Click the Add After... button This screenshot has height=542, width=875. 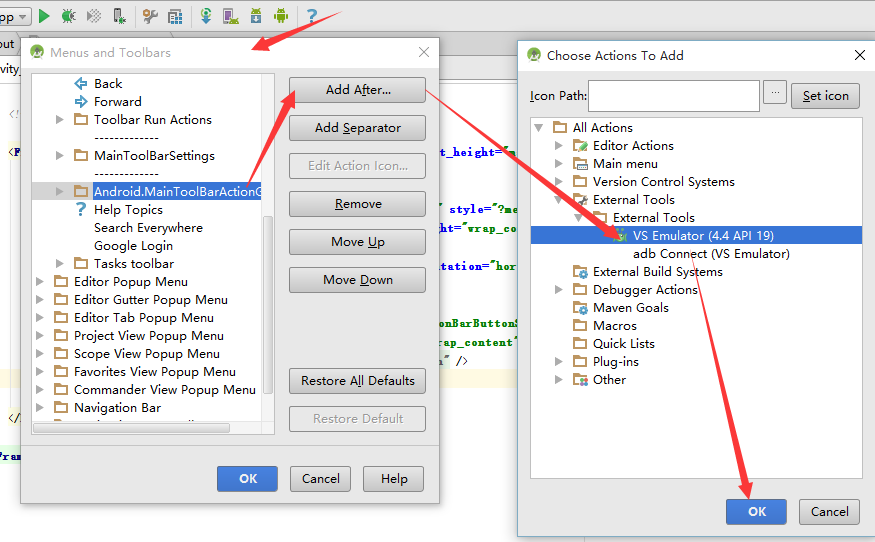[357, 90]
